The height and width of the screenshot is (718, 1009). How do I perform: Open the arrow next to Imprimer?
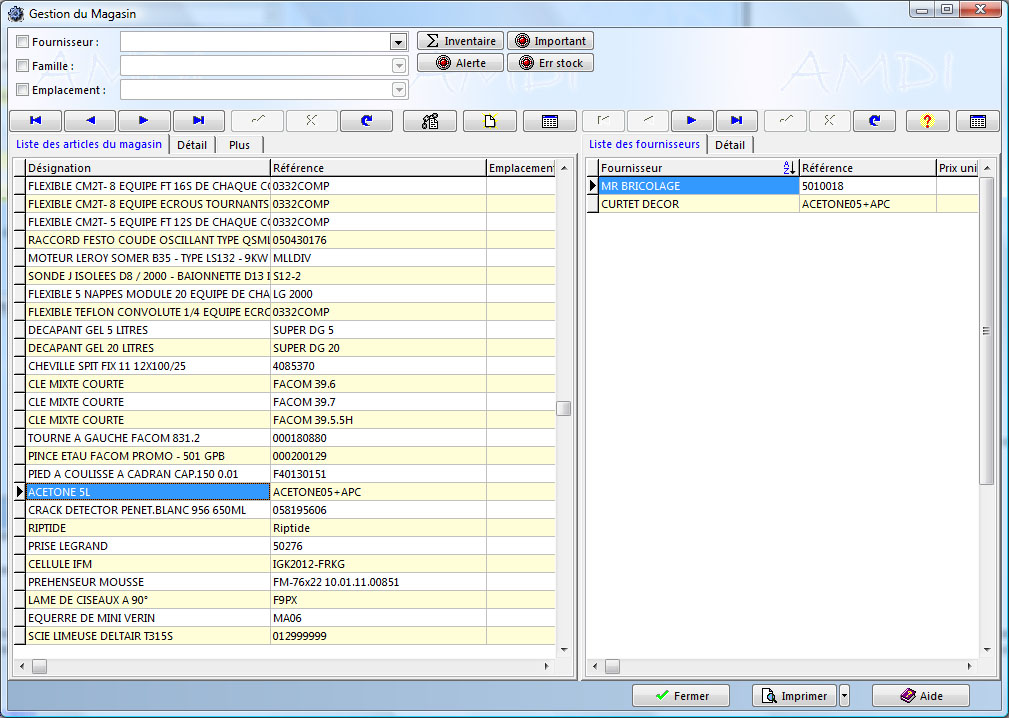coord(844,696)
